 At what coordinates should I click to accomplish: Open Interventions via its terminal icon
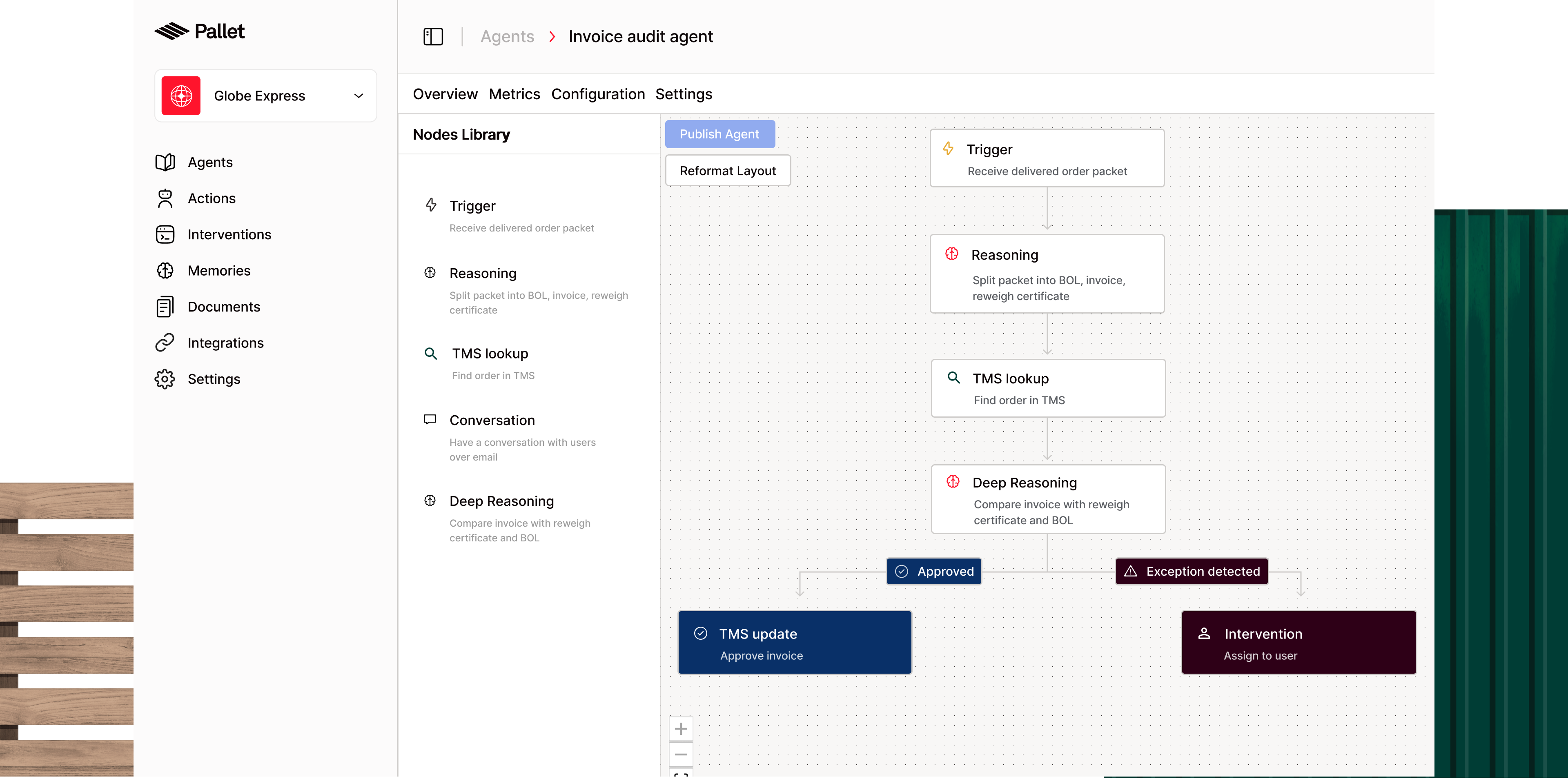pyautogui.click(x=165, y=234)
